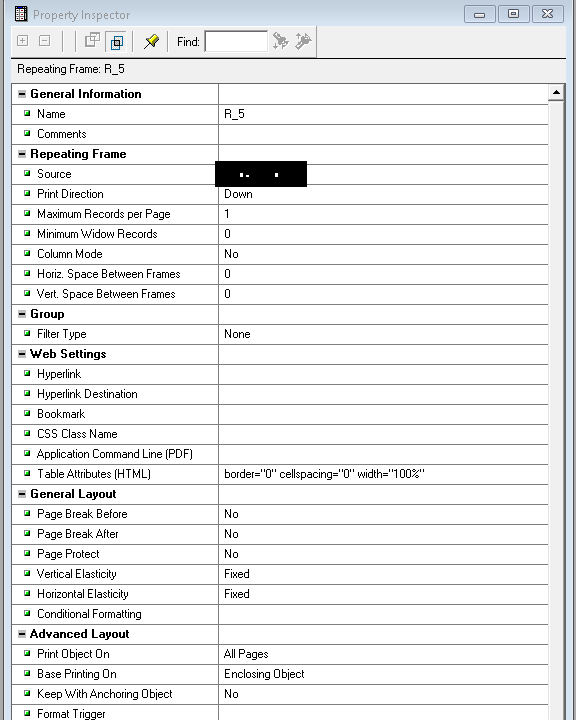This screenshot has height=720, width=576.
Task: Select the Bookmark property row
Action: click(280, 414)
